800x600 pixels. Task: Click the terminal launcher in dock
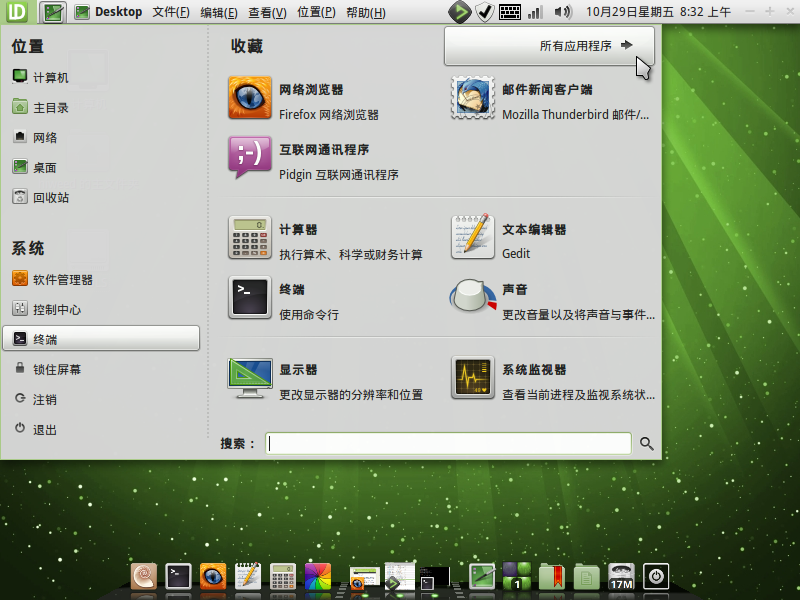coord(179,577)
